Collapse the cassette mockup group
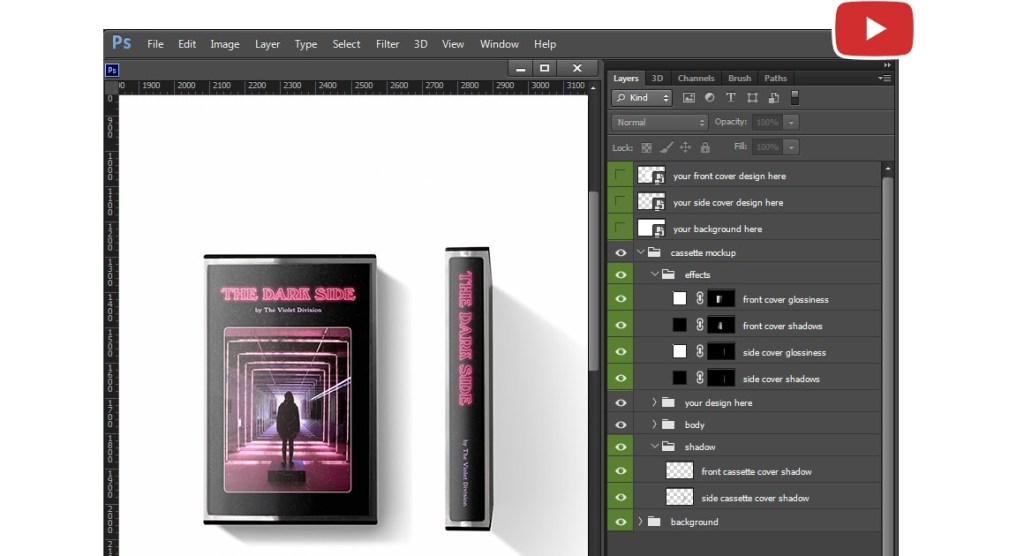 pyautogui.click(x=641, y=252)
